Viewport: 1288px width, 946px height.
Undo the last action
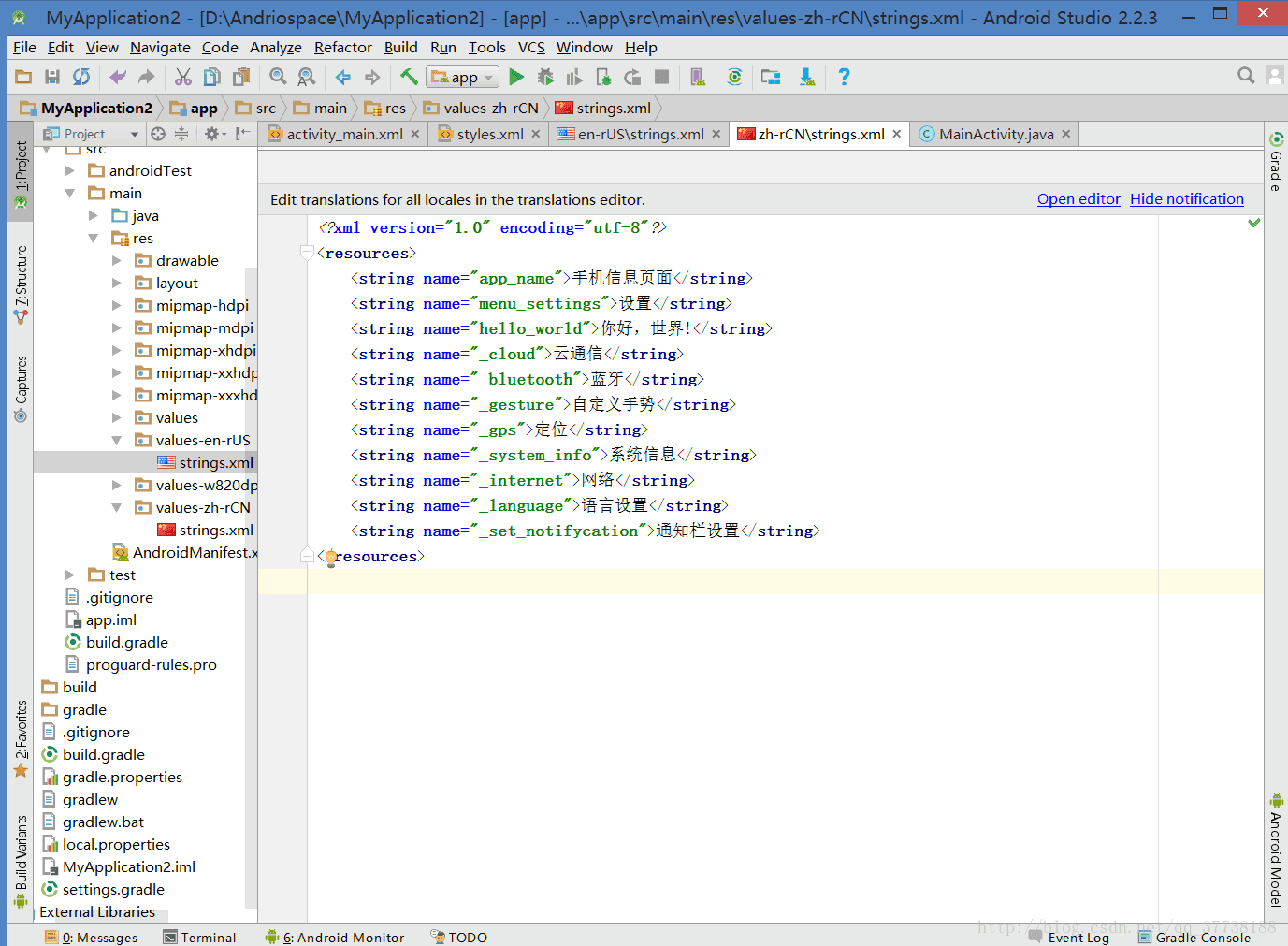[x=118, y=77]
